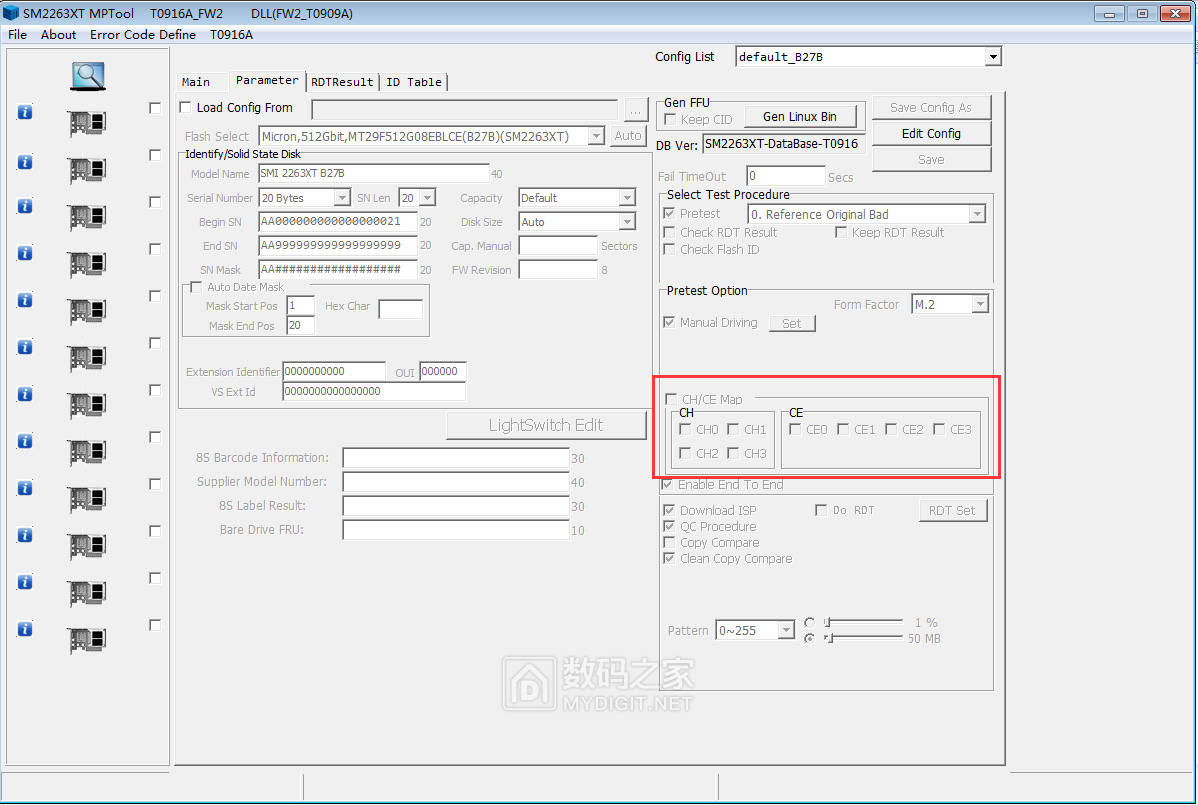Uncheck the QC Procedure option
This screenshot has height=805, width=1198.
[x=669, y=526]
